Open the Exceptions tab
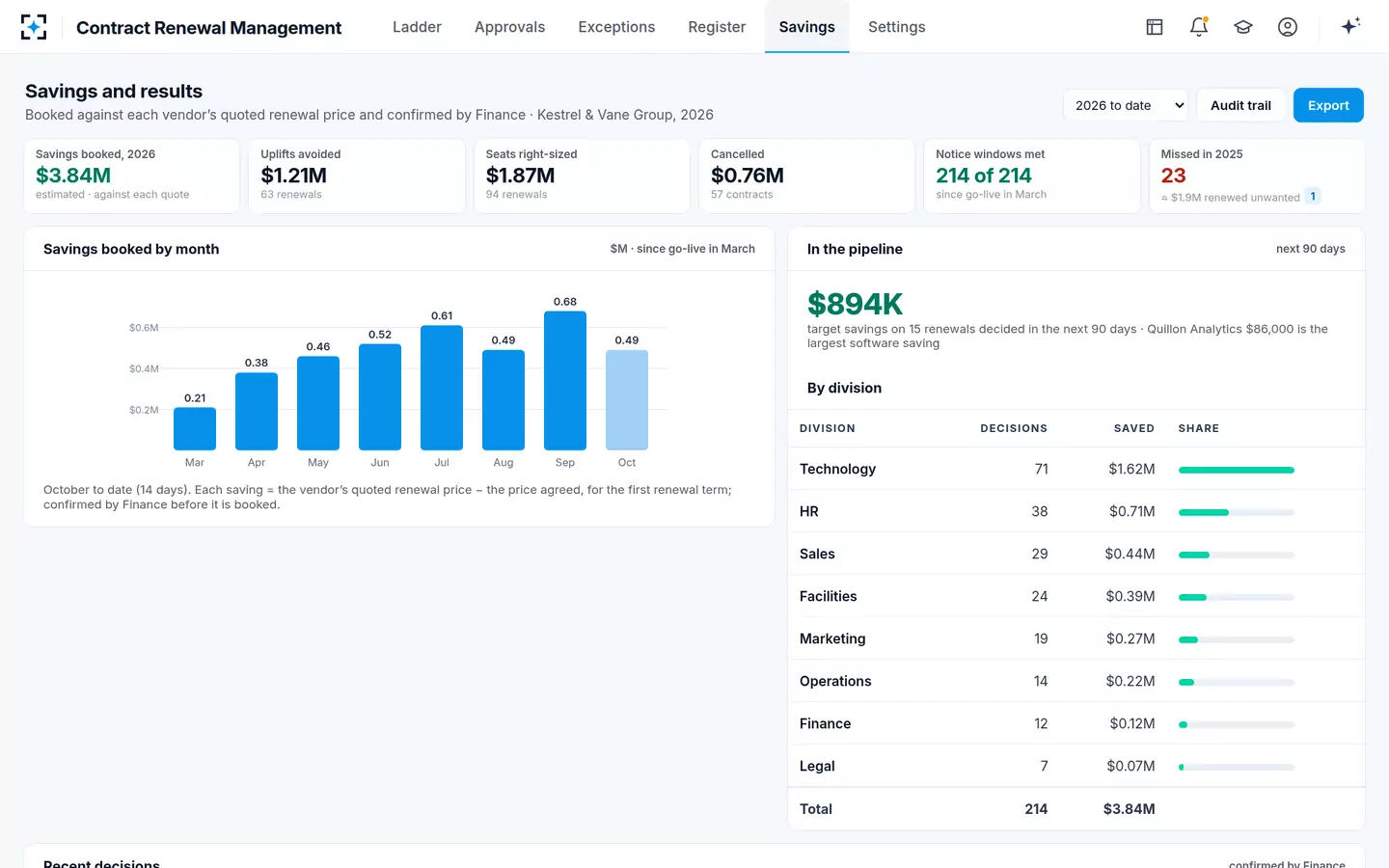Screen dimensions: 1389x868 point(616,27)
